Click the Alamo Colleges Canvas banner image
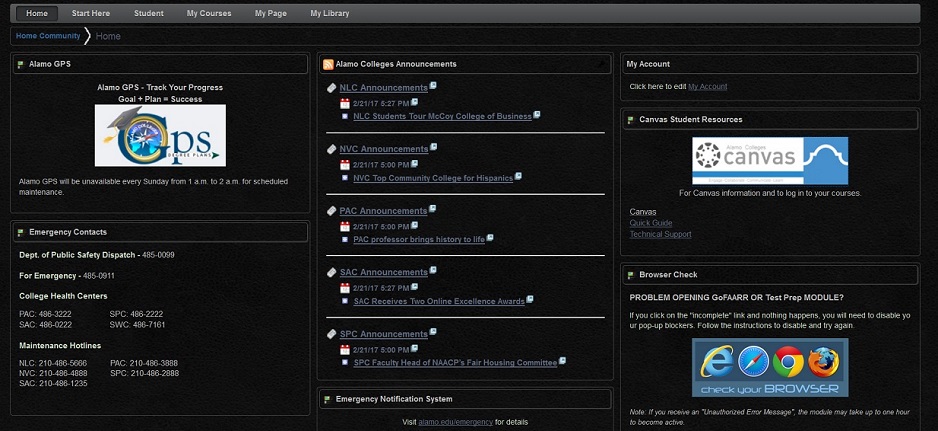938x431 pixels. click(770, 161)
